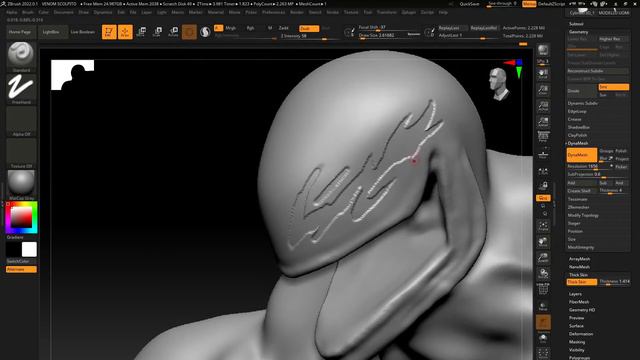
Task: Toggle the Sculptris Pro icon
Action: tap(205, 32)
